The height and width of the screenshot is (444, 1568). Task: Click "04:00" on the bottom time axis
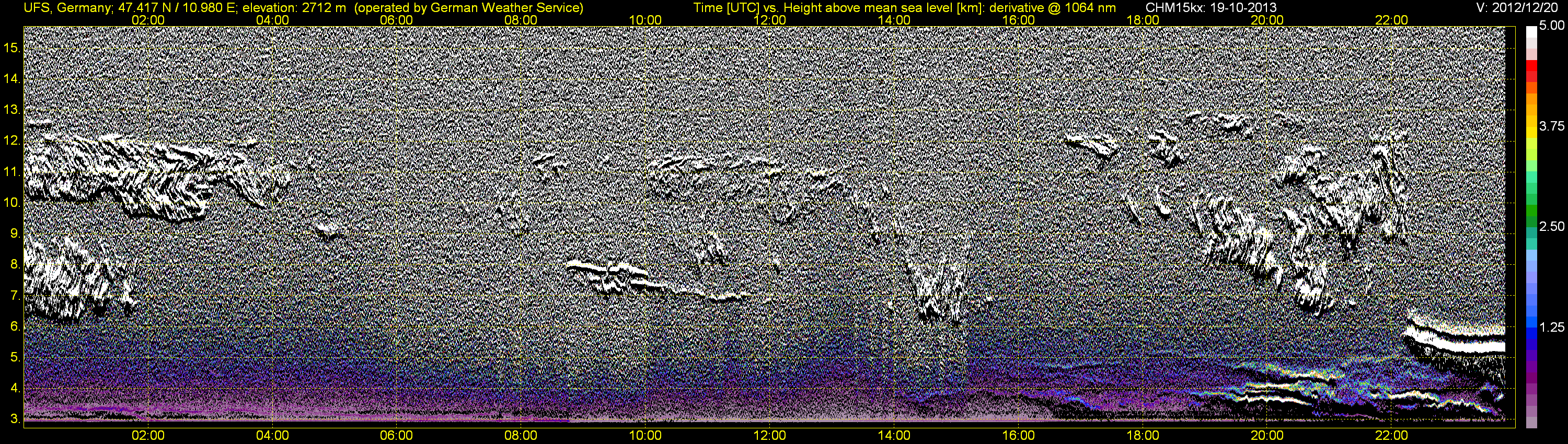[272, 436]
